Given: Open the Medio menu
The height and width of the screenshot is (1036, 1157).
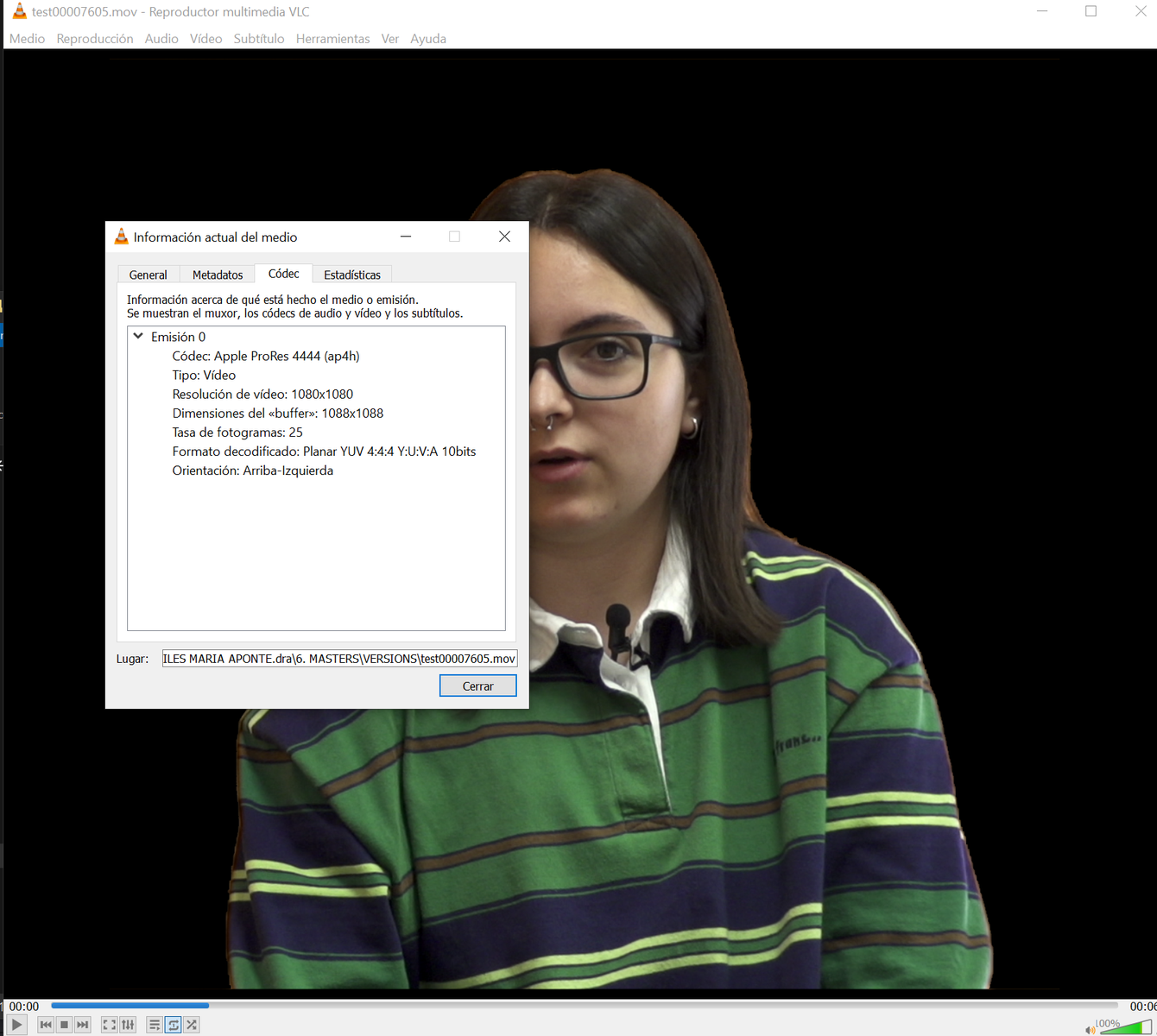Looking at the screenshot, I should (27, 39).
